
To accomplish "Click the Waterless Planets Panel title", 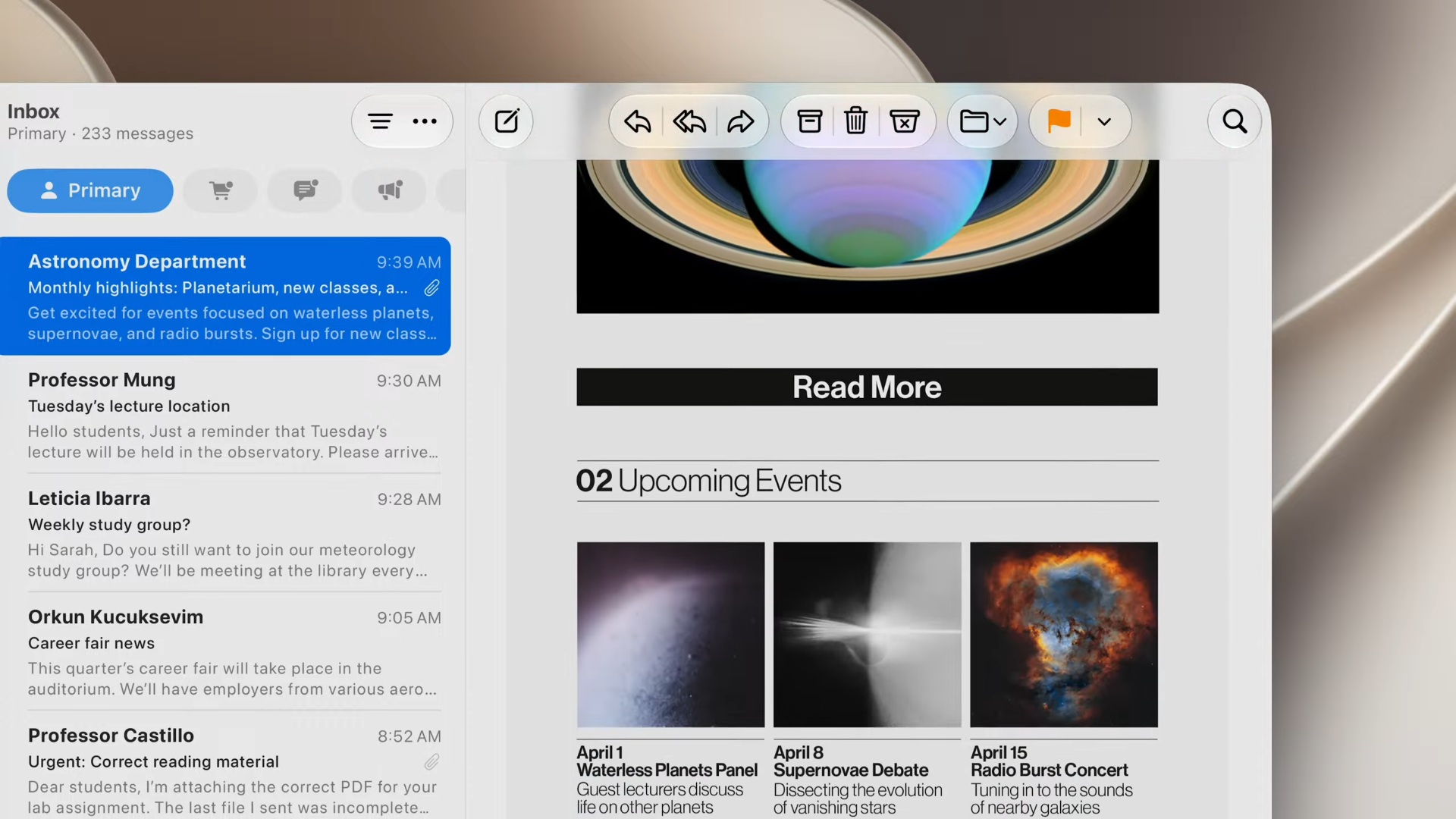I will coord(667,770).
